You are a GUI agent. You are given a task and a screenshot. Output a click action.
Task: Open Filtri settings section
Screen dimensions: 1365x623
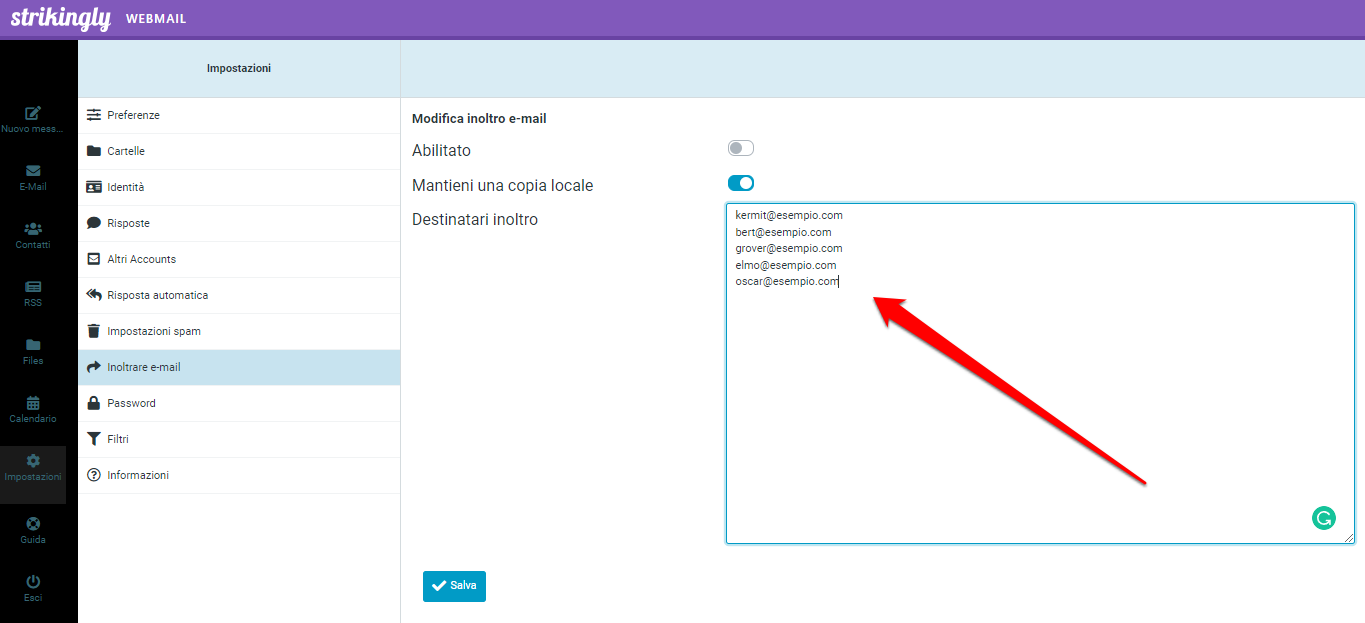[x=239, y=439]
